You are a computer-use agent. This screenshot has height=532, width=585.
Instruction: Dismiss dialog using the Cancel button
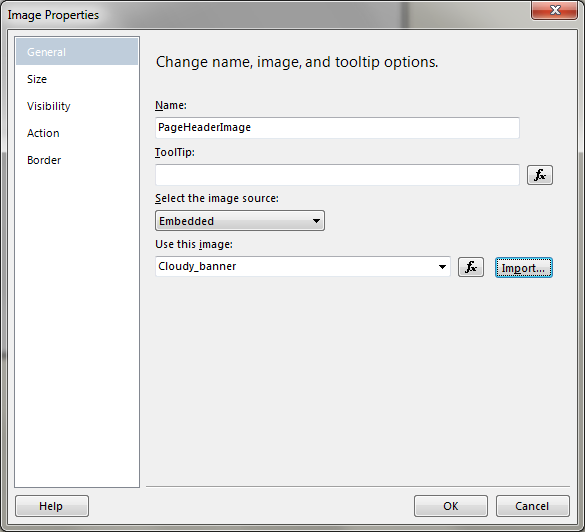[532, 506]
